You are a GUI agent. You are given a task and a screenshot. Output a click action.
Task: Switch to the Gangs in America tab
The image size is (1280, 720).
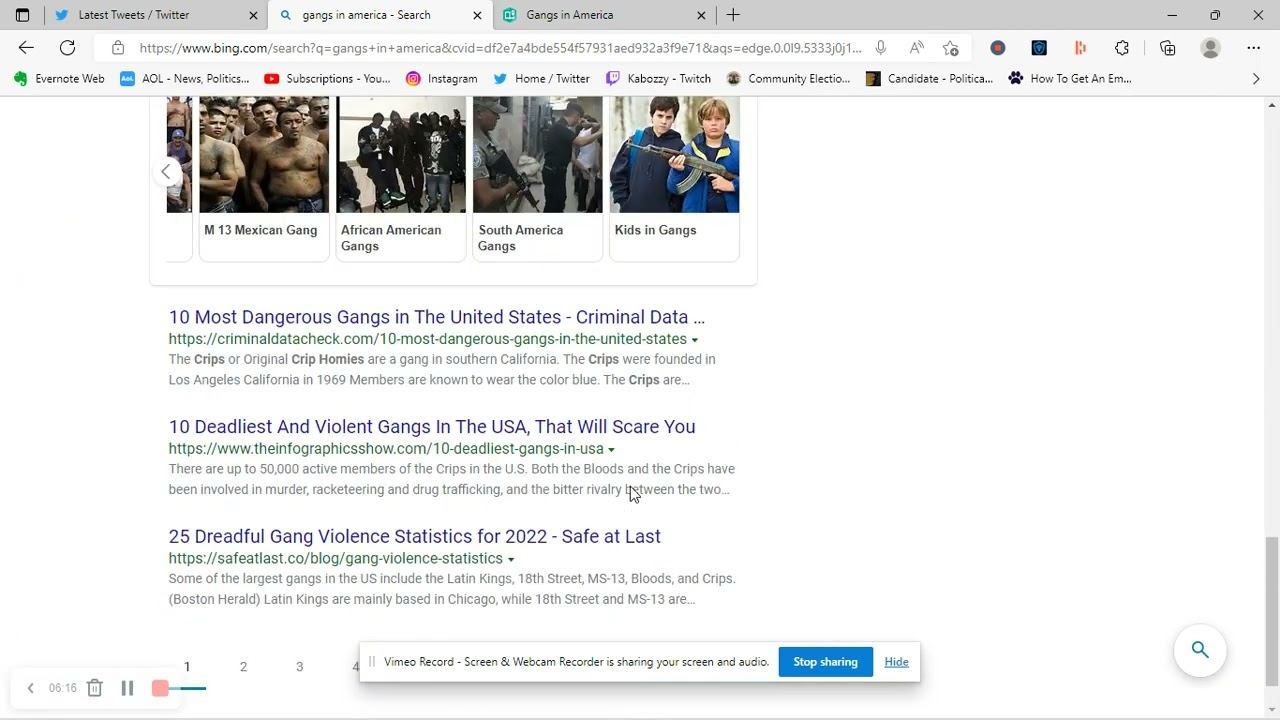coord(604,15)
